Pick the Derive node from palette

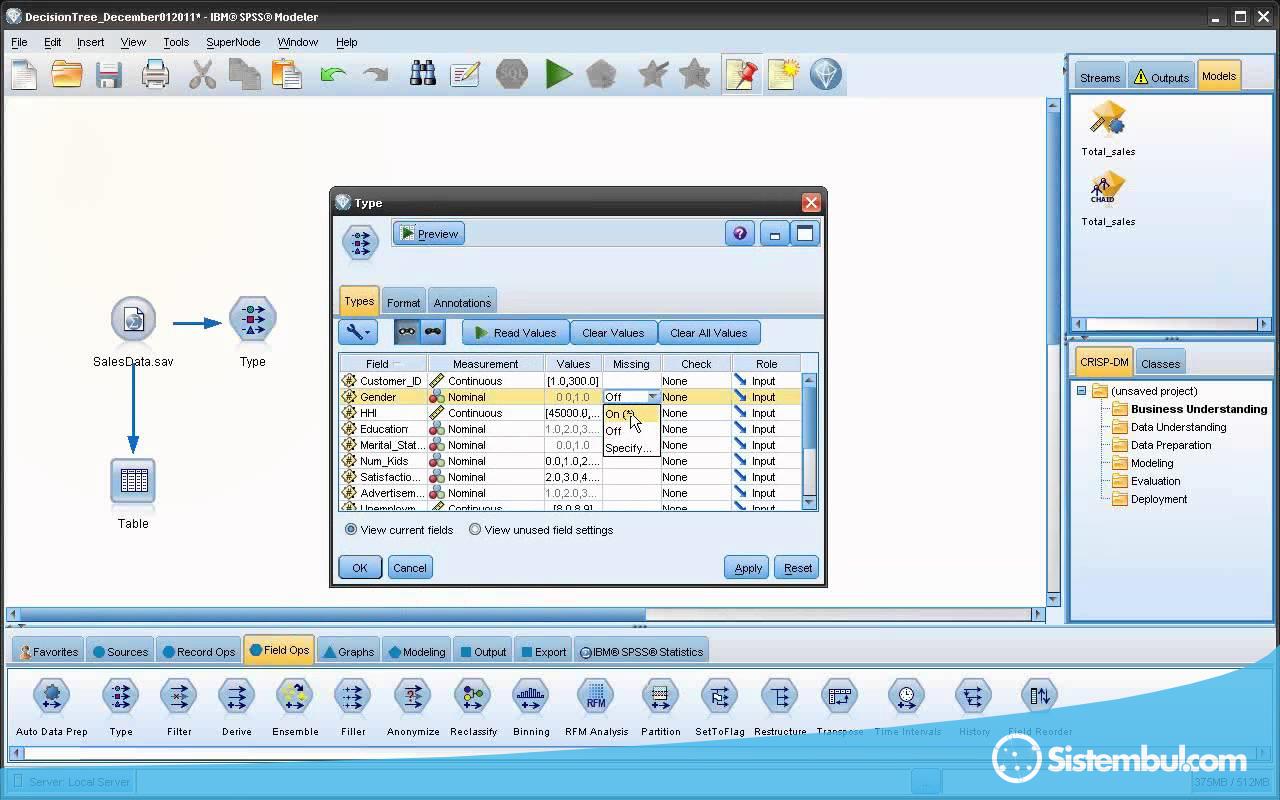coord(237,696)
